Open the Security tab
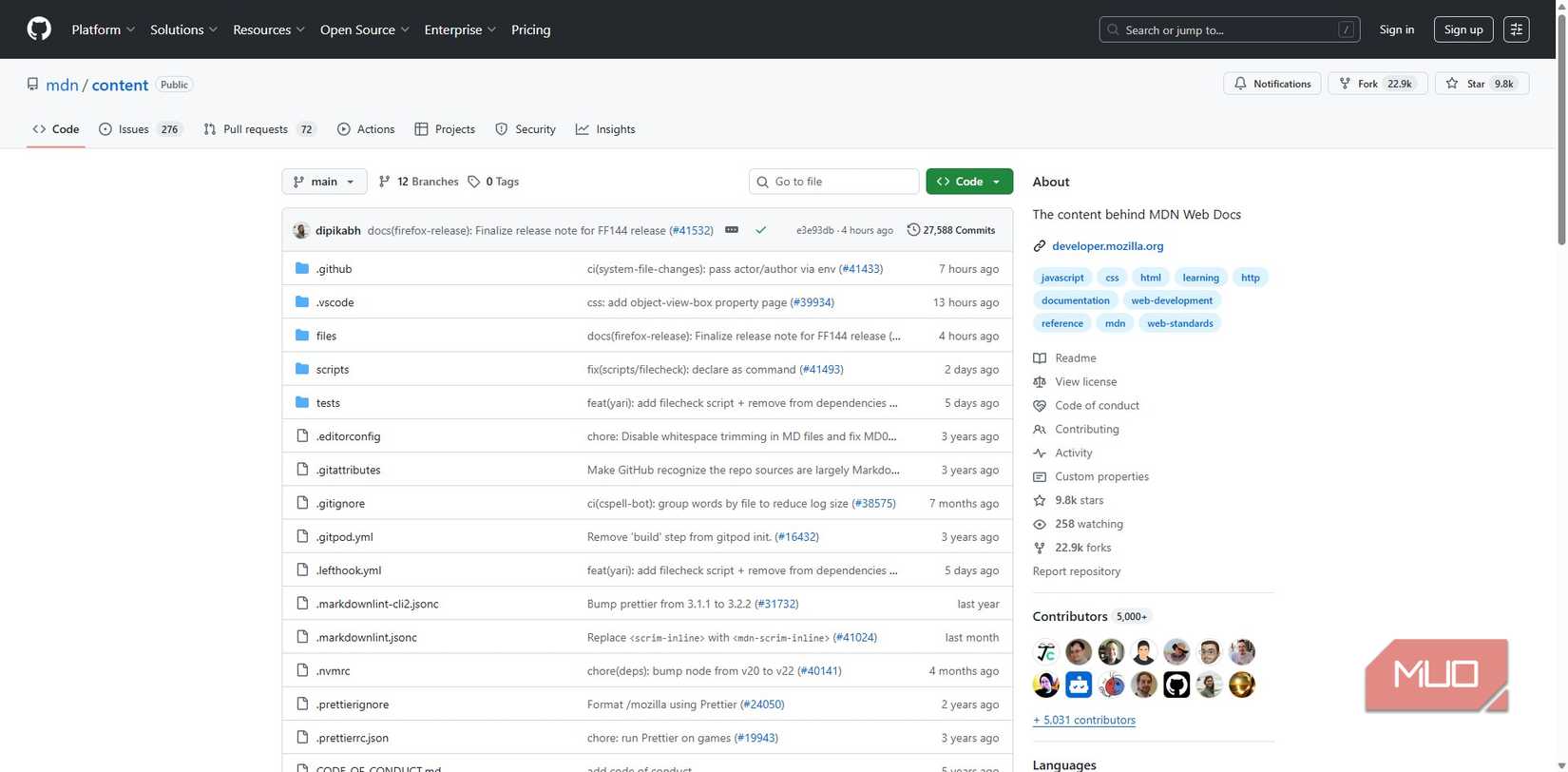This screenshot has height=772, width=1568. coord(526,129)
